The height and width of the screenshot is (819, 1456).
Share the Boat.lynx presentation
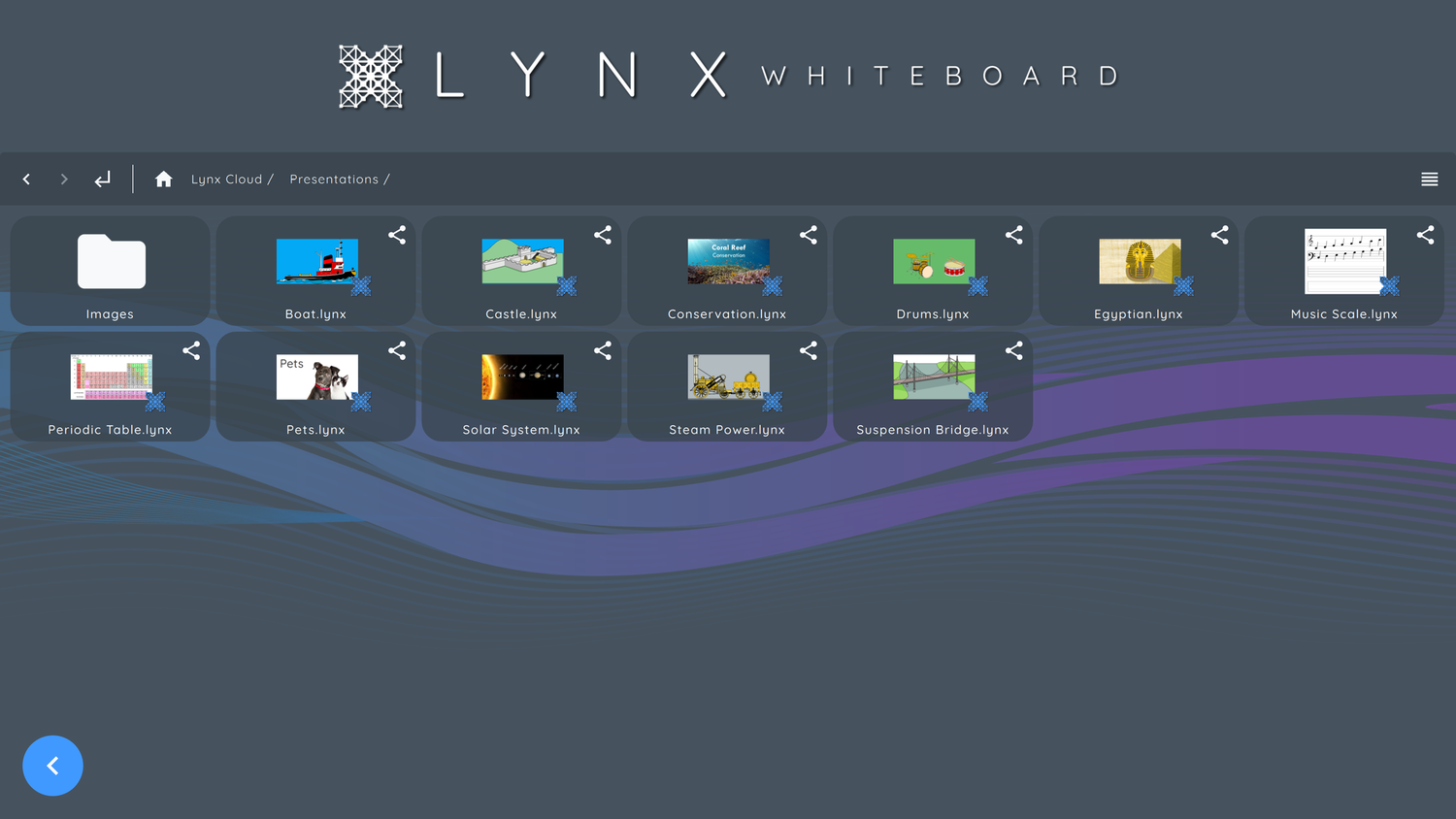397,235
